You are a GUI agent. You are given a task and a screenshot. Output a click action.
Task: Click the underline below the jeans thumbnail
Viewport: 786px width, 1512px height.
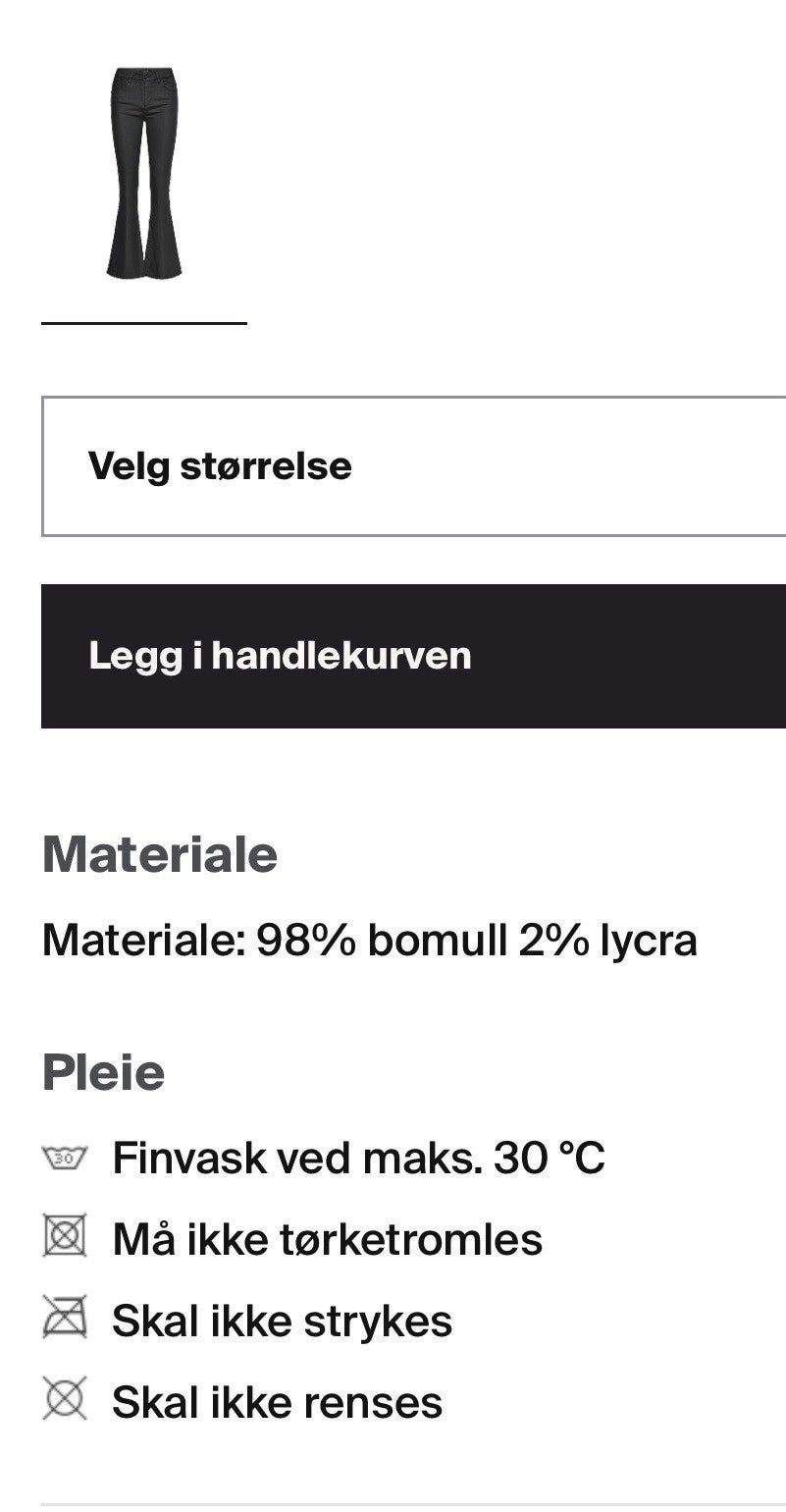pos(143,322)
